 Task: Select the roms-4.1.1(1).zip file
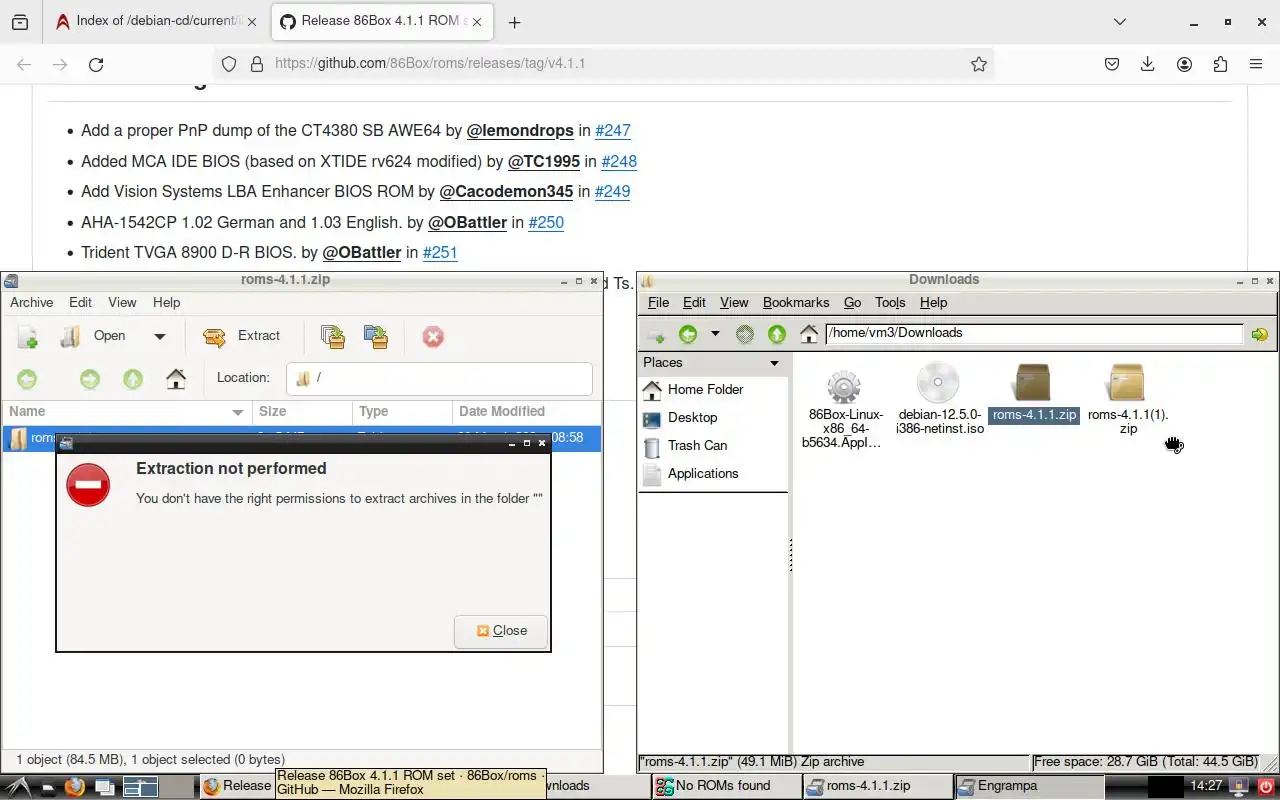1128,399
